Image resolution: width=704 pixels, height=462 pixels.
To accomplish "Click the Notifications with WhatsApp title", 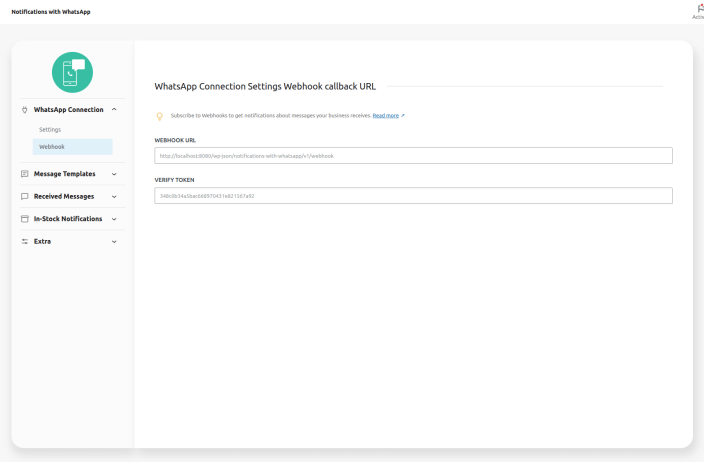I will pyautogui.click(x=50, y=12).
